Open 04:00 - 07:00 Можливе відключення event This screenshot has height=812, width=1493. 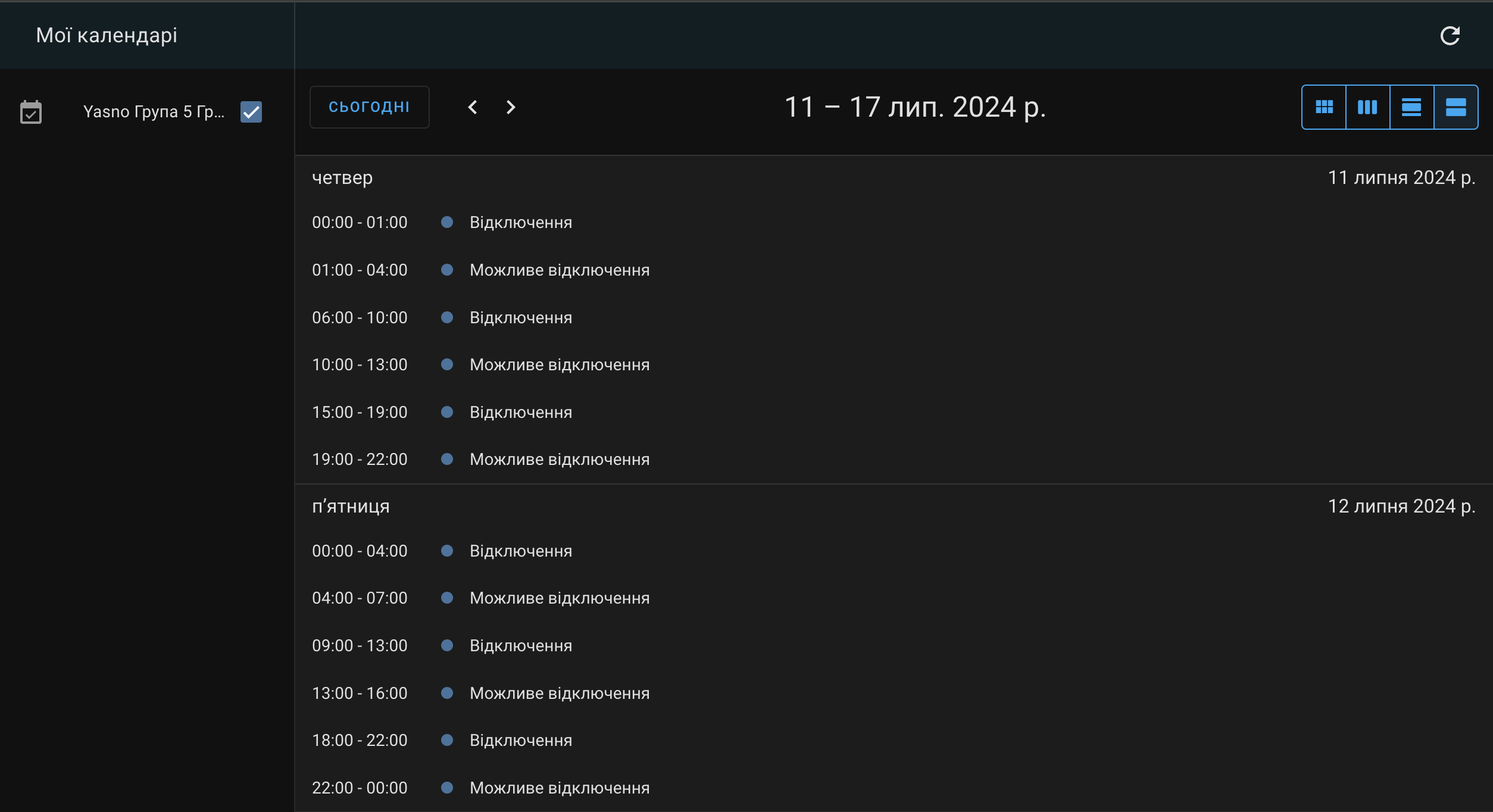tap(894, 598)
